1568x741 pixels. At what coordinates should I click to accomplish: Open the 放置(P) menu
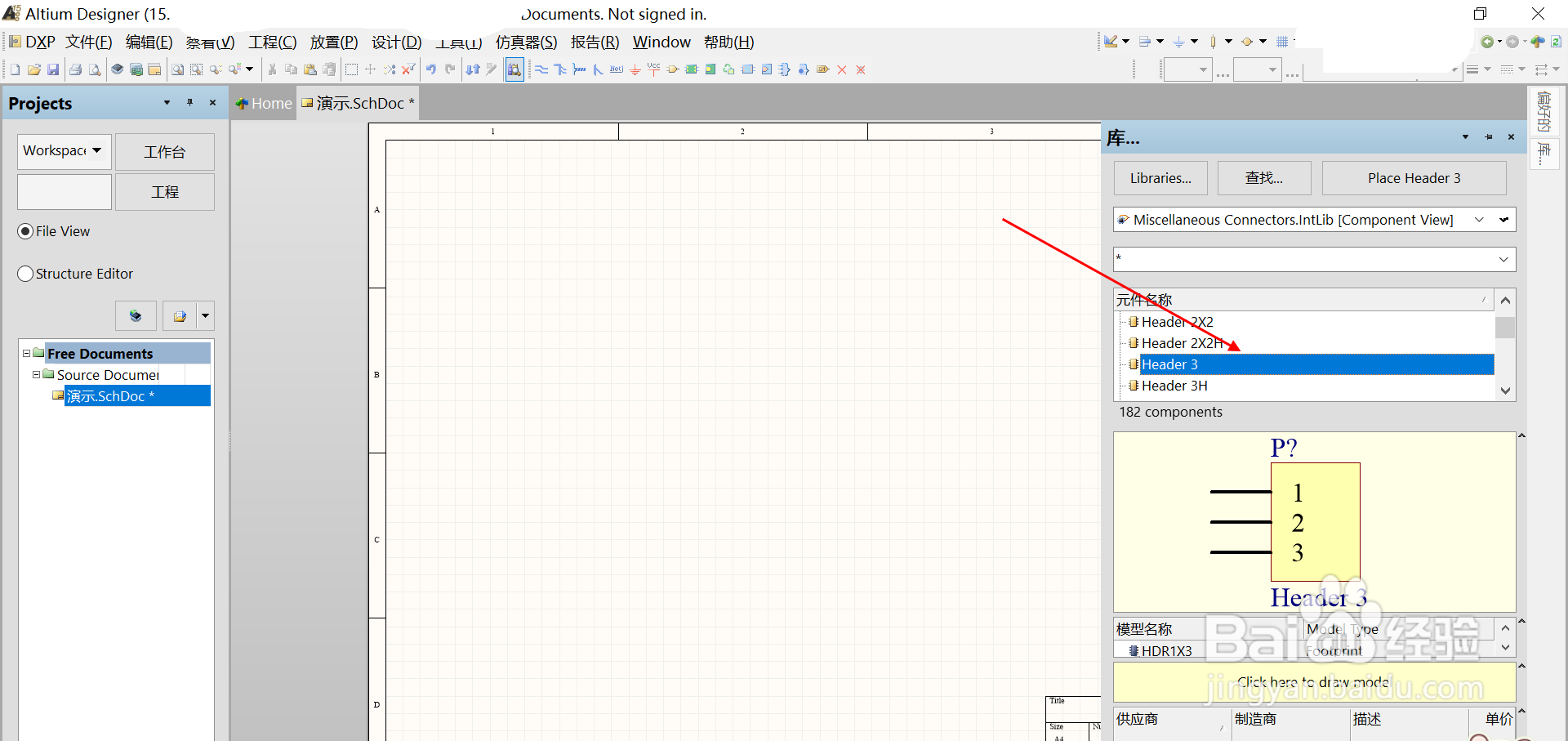click(x=334, y=42)
